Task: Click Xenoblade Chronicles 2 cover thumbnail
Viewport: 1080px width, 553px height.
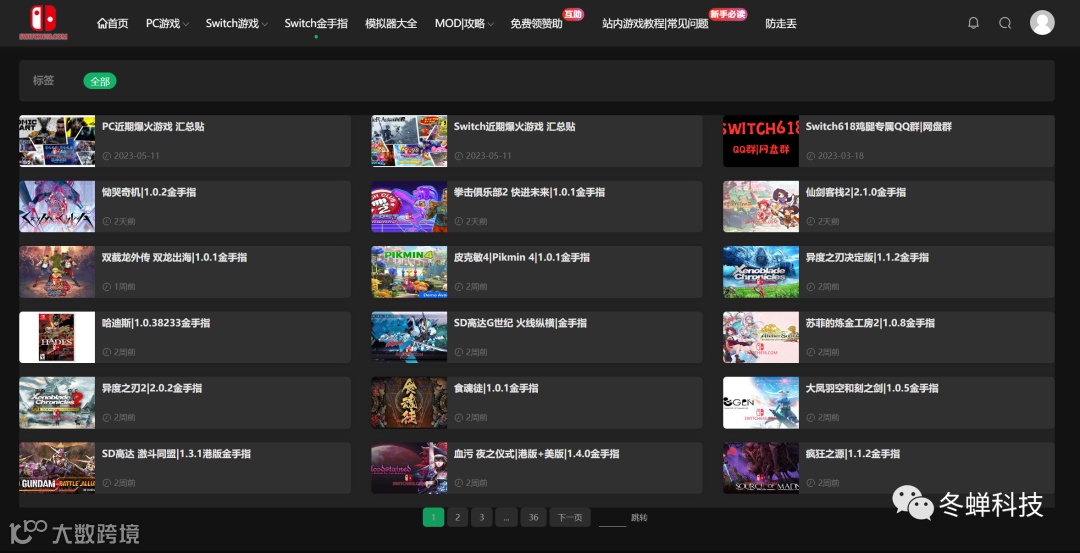Action: coord(57,402)
